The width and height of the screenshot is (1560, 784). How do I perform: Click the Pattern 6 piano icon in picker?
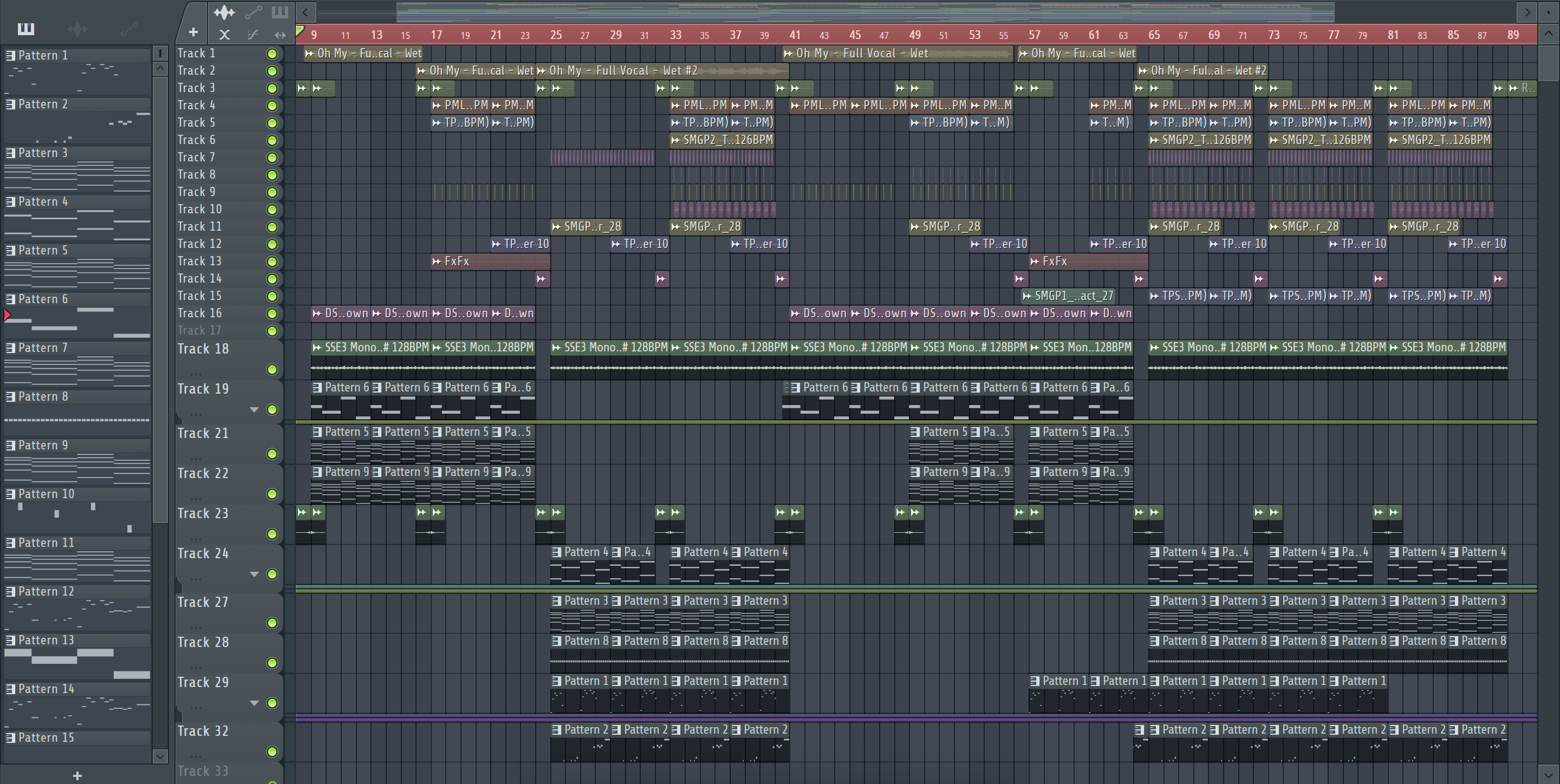click(10, 299)
